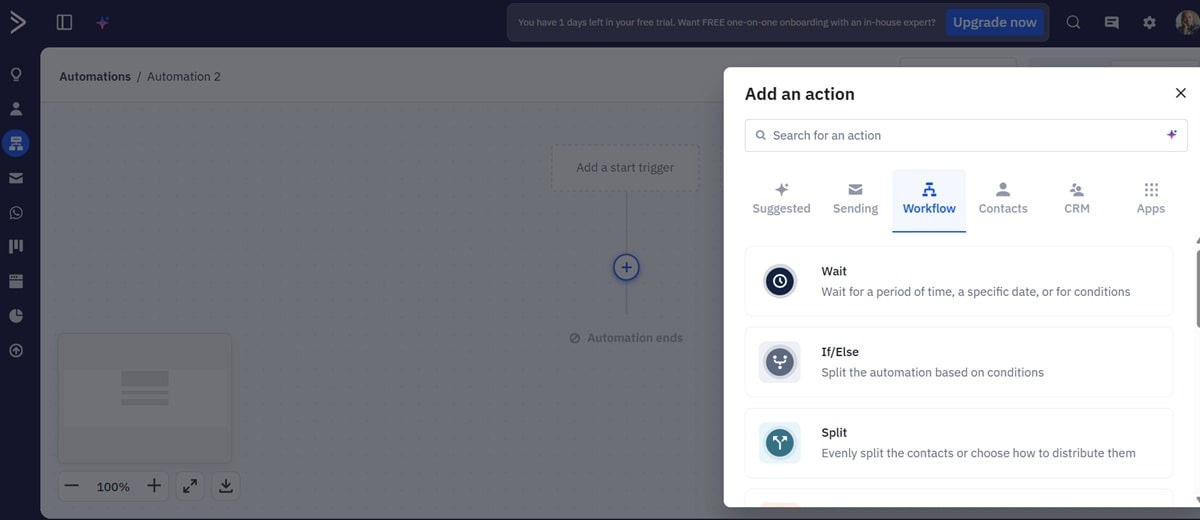Click the ActiveCampaign logo icon
1200x520 pixels.
(17, 22)
